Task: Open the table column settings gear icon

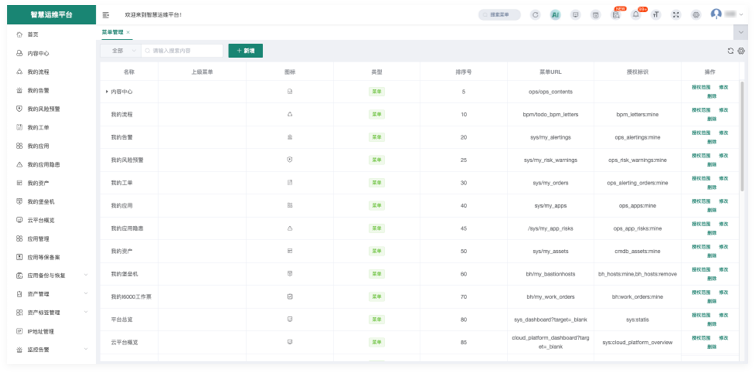Action: [x=741, y=51]
